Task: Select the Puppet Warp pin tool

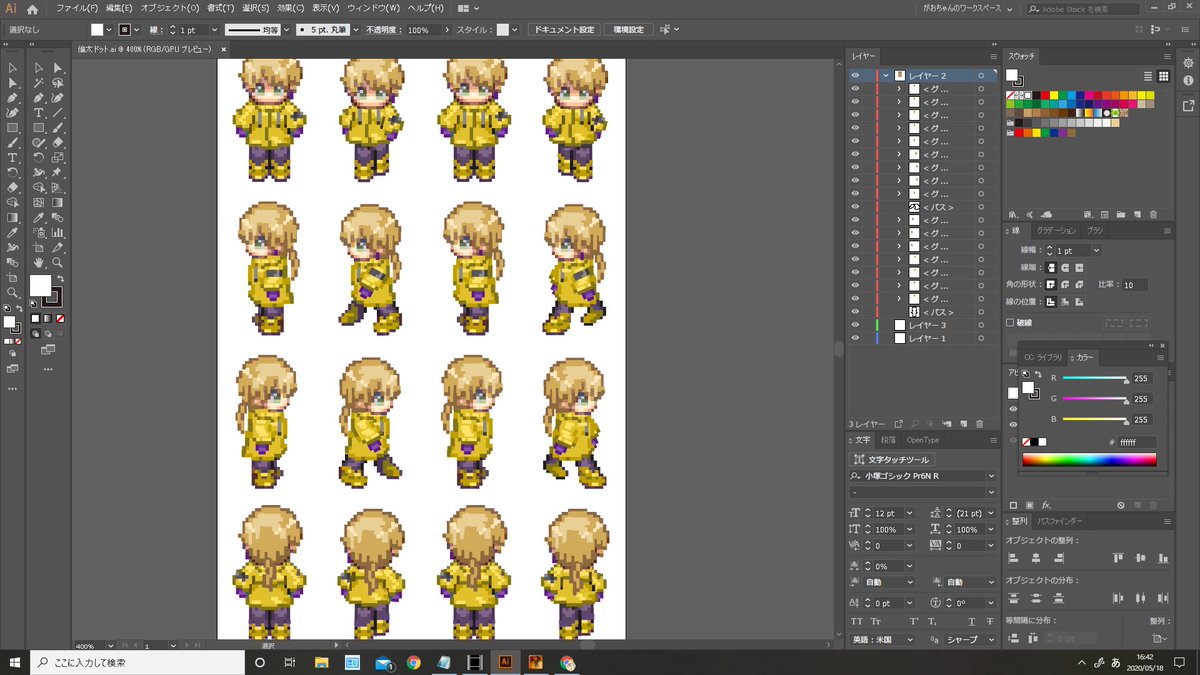Action: (57, 172)
